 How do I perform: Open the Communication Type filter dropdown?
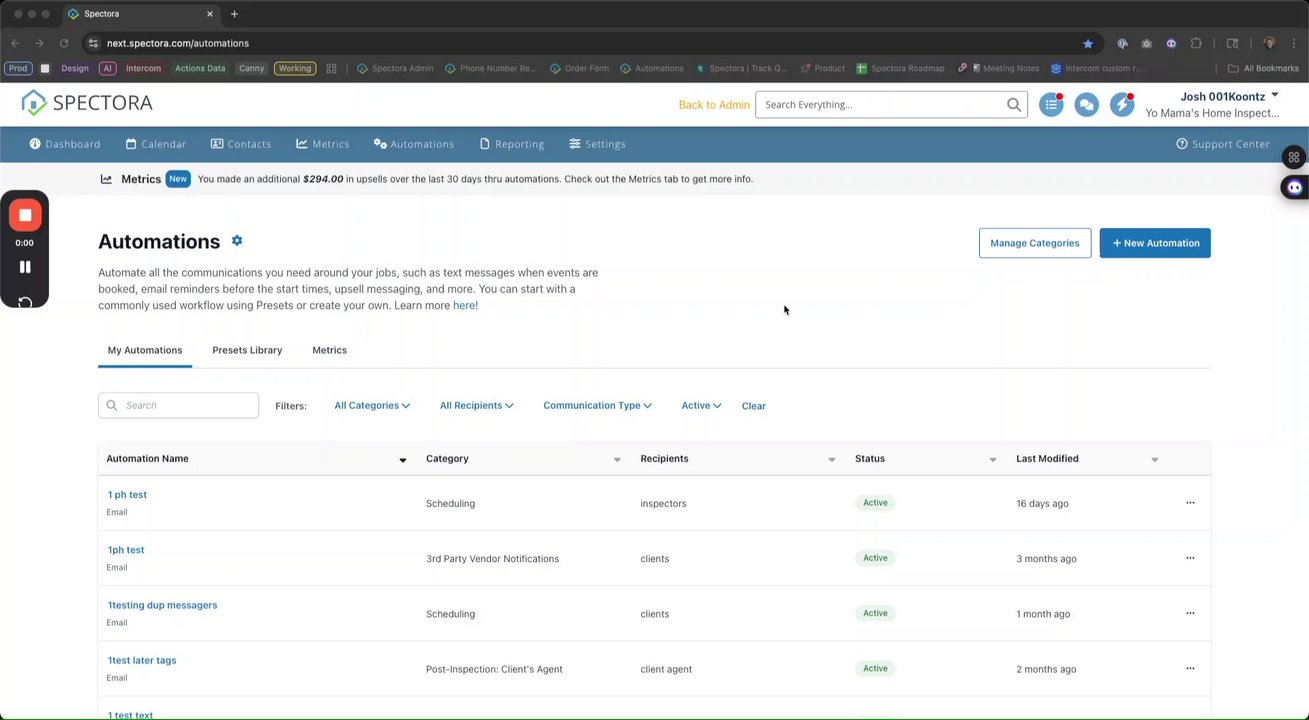(x=597, y=405)
